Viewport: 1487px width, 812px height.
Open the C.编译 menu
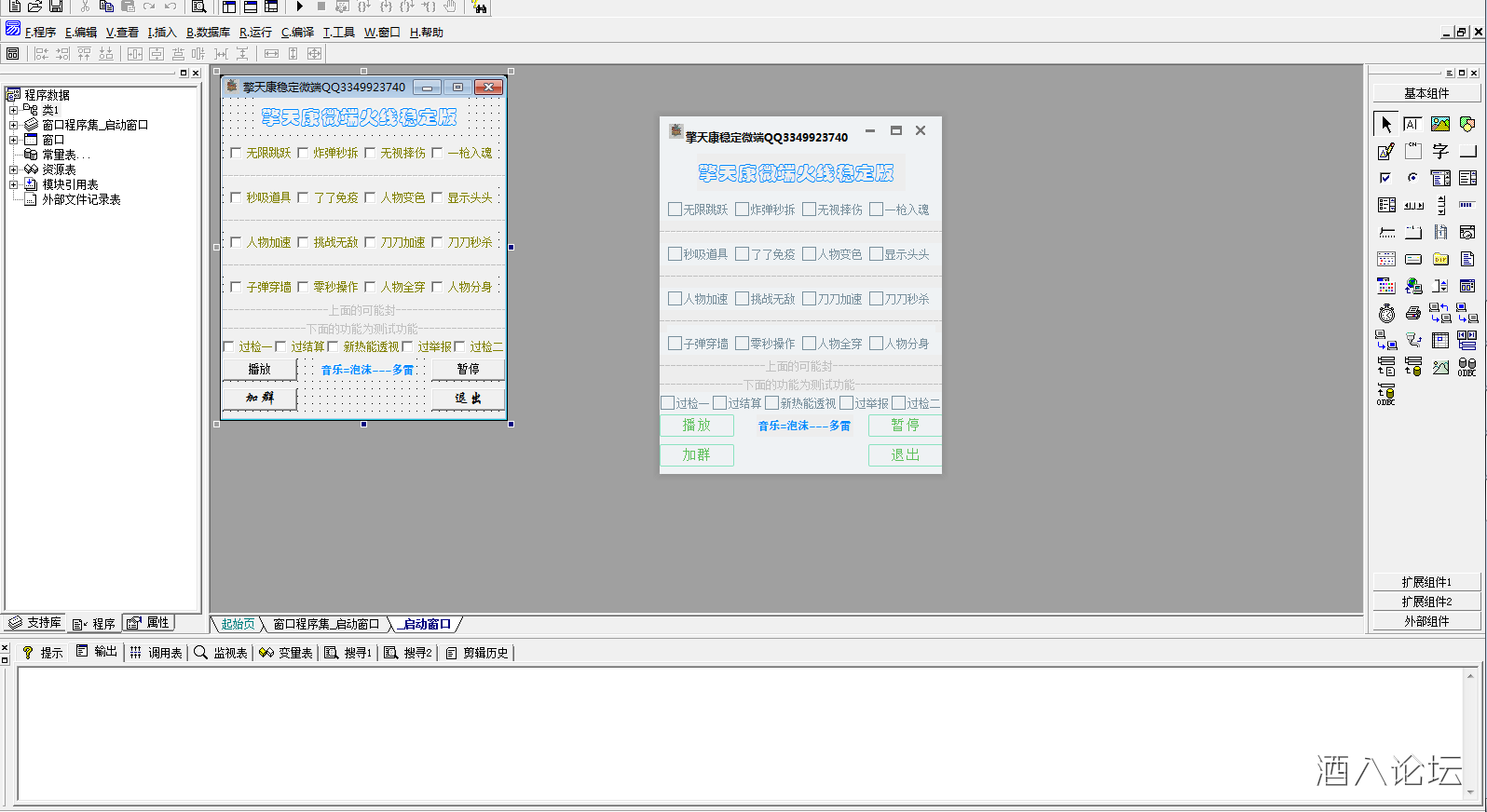(297, 32)
